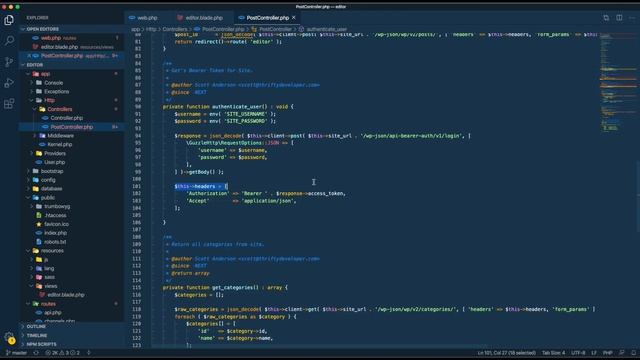Viewport: 640px width, 360px height.
Task: Click authenticate_user in breadcrumb
Action: pyautogui.click(x=327, y=29)
